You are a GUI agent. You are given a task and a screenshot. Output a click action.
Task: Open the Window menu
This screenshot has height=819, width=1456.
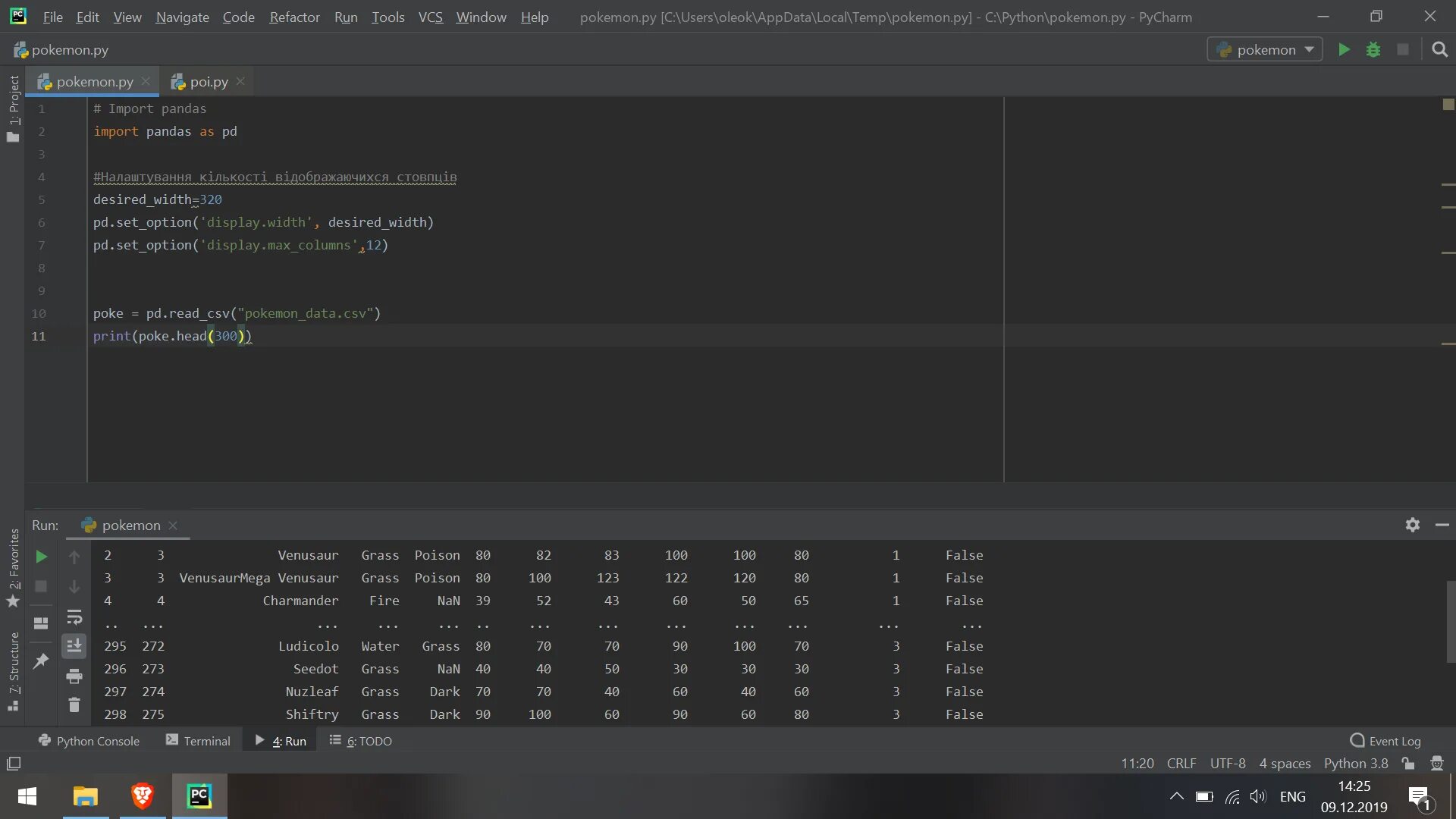(481, 17)
